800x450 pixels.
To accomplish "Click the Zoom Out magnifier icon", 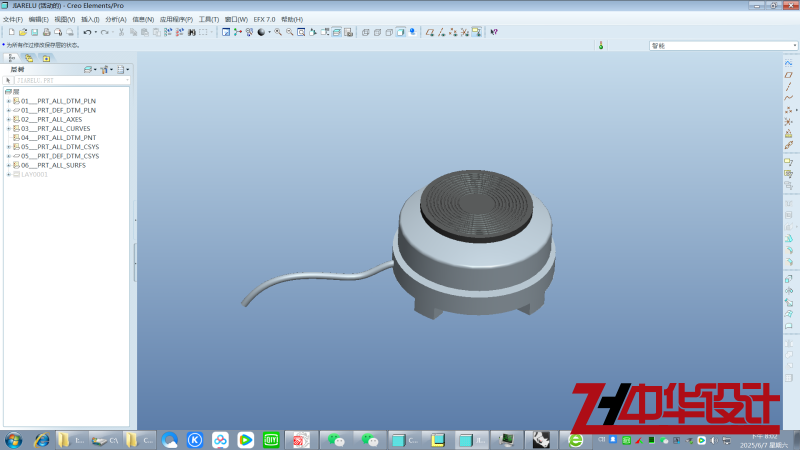I will click(x=290, y=32).
